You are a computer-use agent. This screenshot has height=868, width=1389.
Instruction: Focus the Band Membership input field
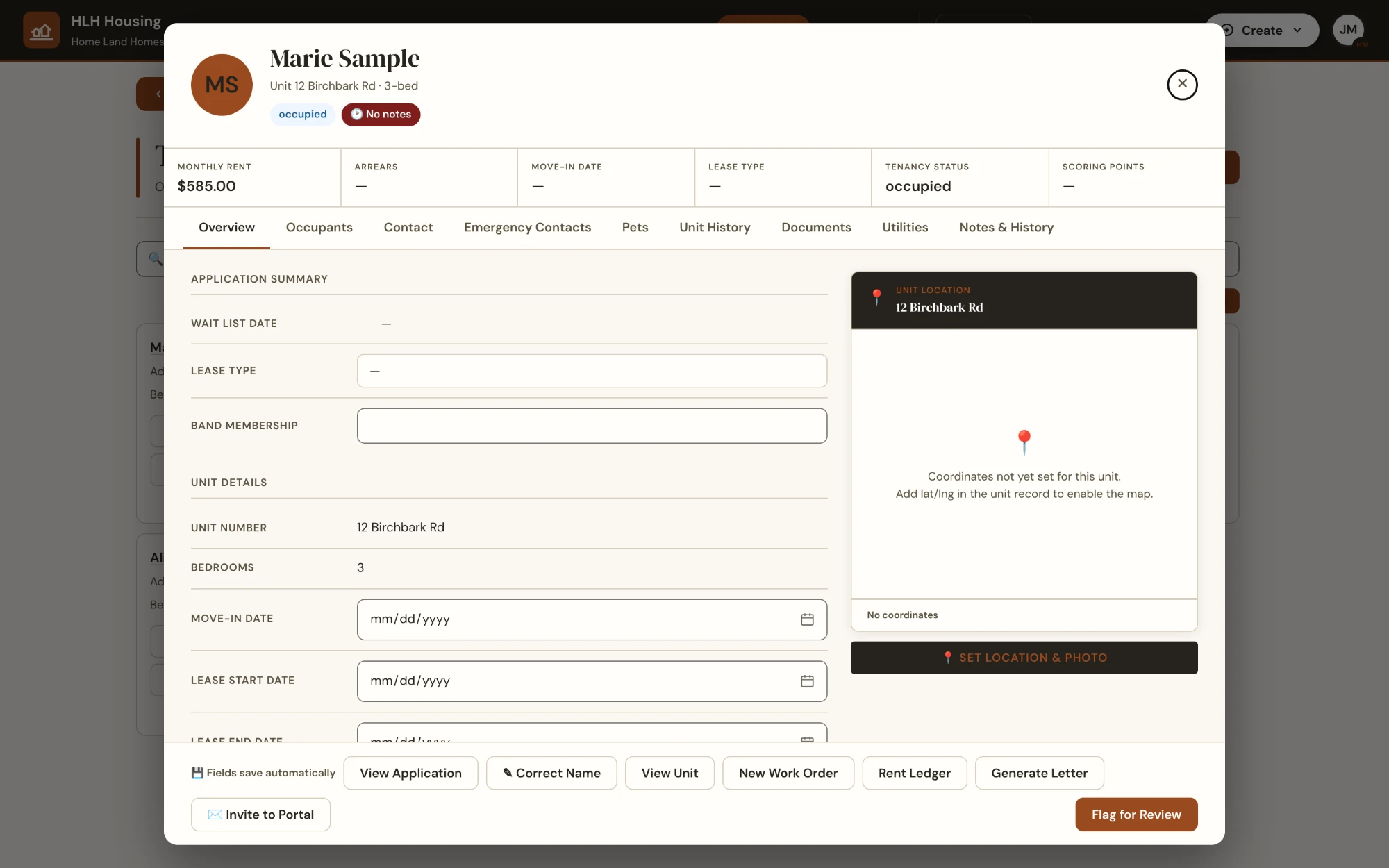pos(592,426)
